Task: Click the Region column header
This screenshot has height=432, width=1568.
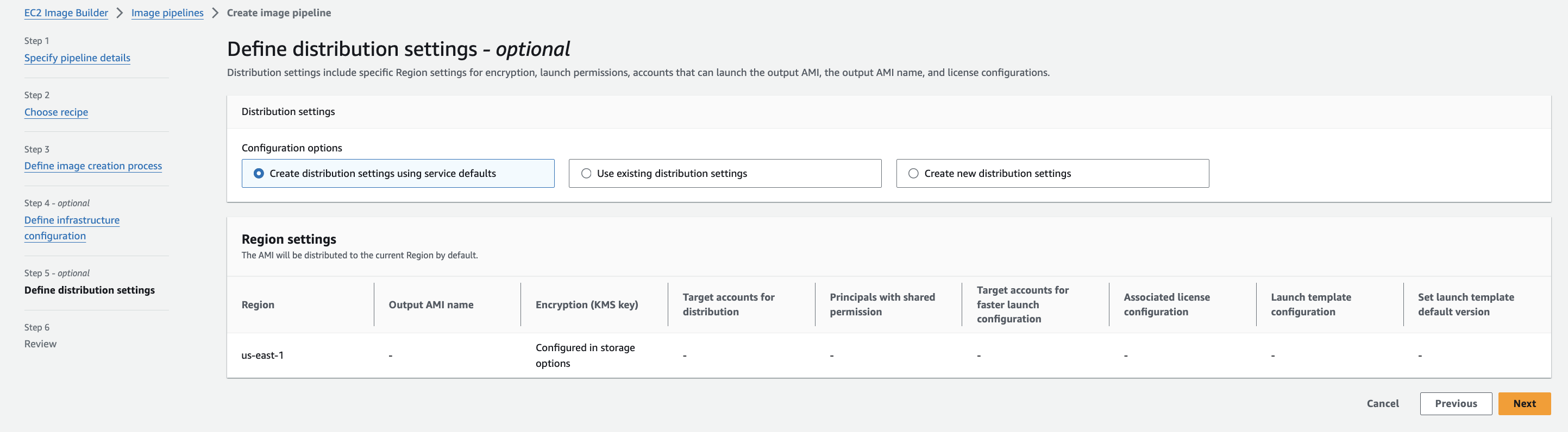Action: [x=258, y=305]
